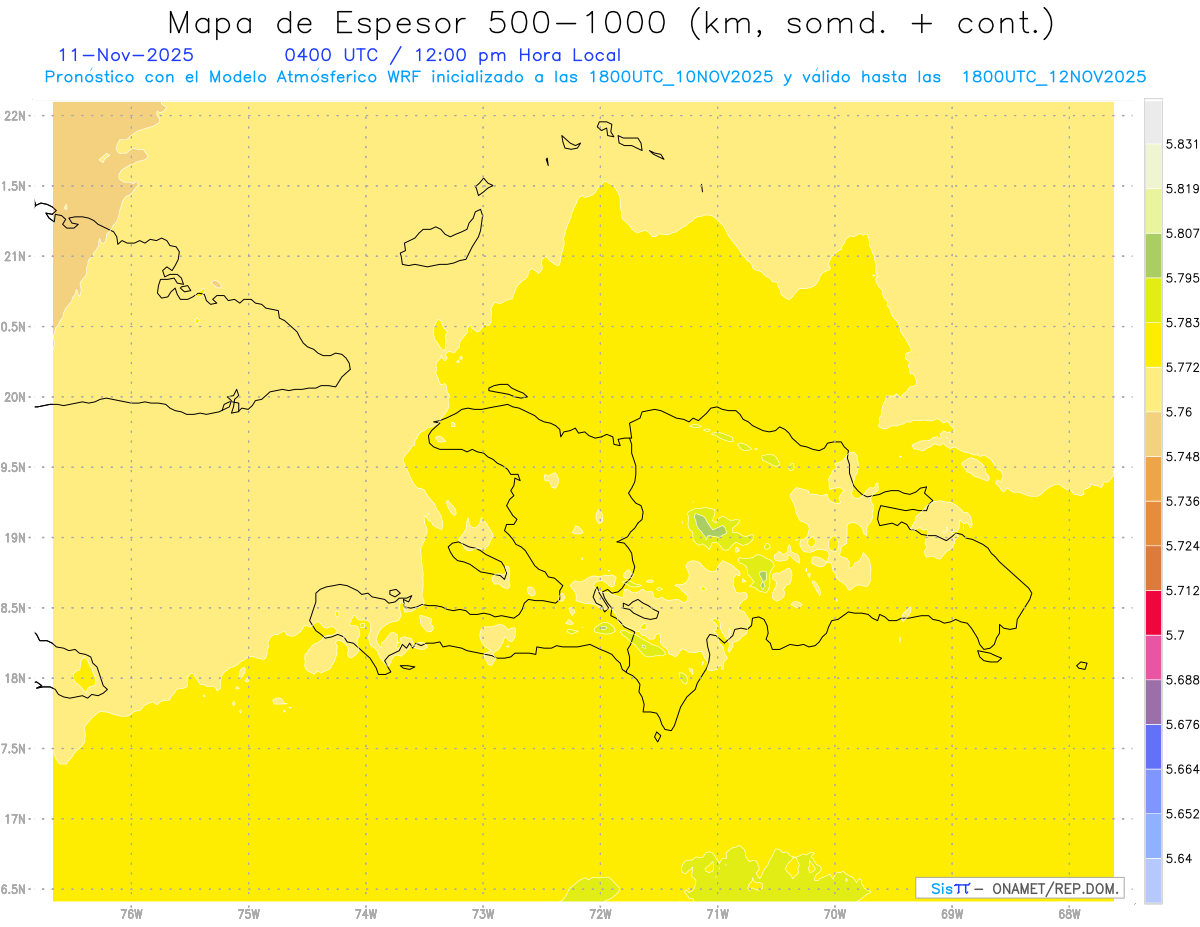Click the initialization time '1800UTC_10NOV2025'
The height and width of the screenshot is (927, 1200).
pos(681,77)
